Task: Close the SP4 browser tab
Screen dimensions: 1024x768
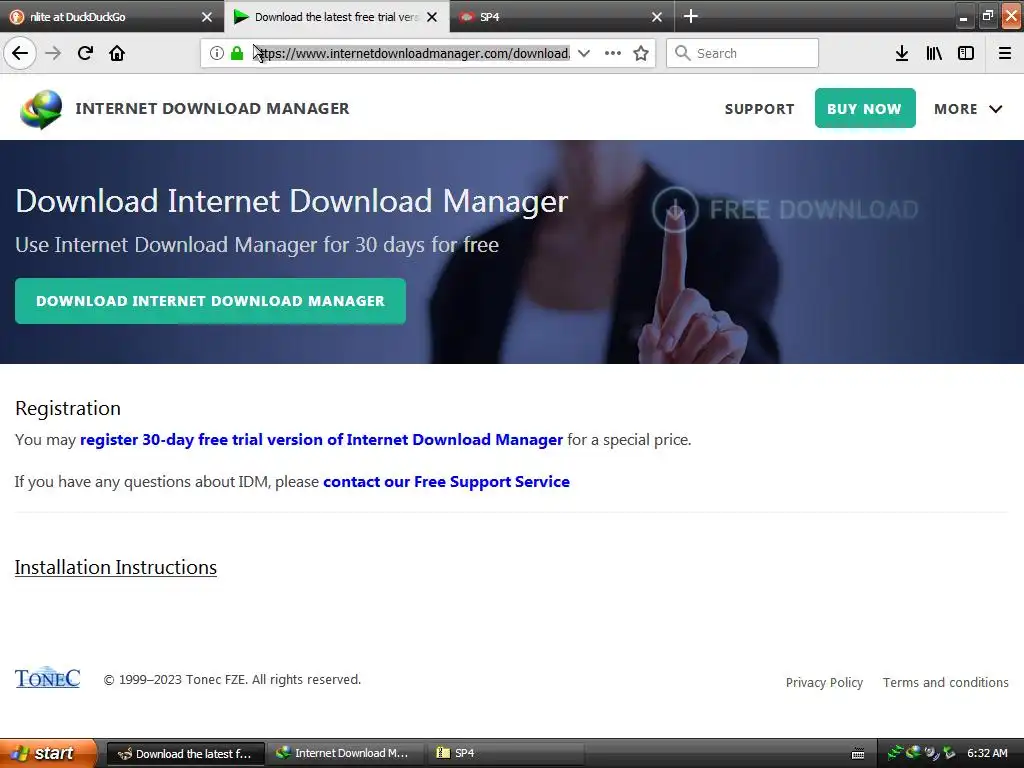Action: pos(657,17)
